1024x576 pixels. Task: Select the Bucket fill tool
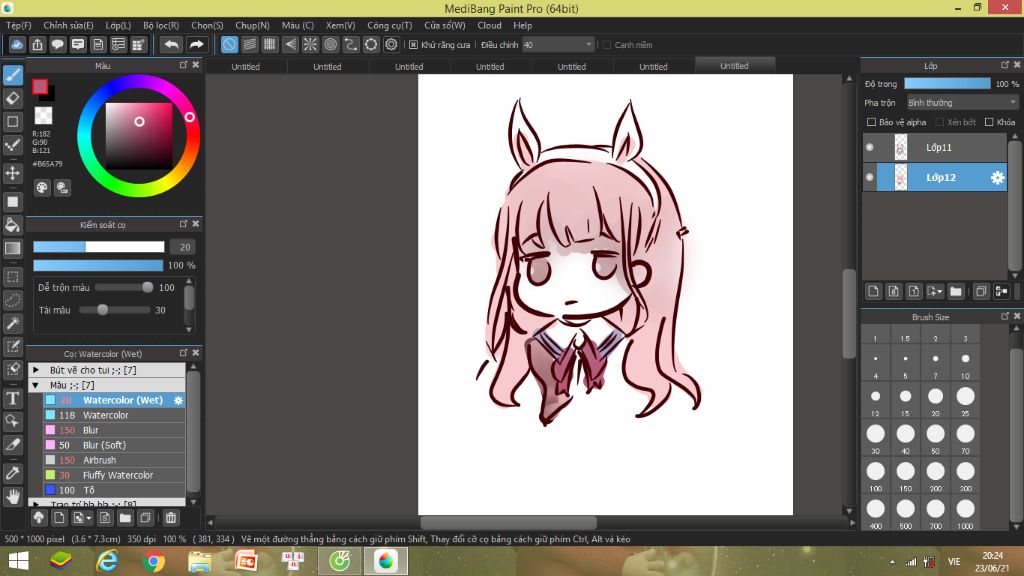(x=12, y=225)
